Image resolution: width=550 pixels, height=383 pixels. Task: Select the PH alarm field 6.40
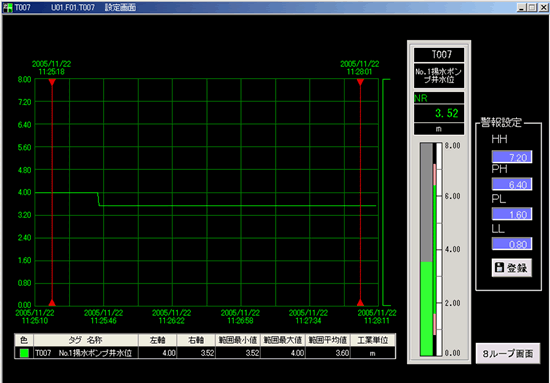pos(512,184)
